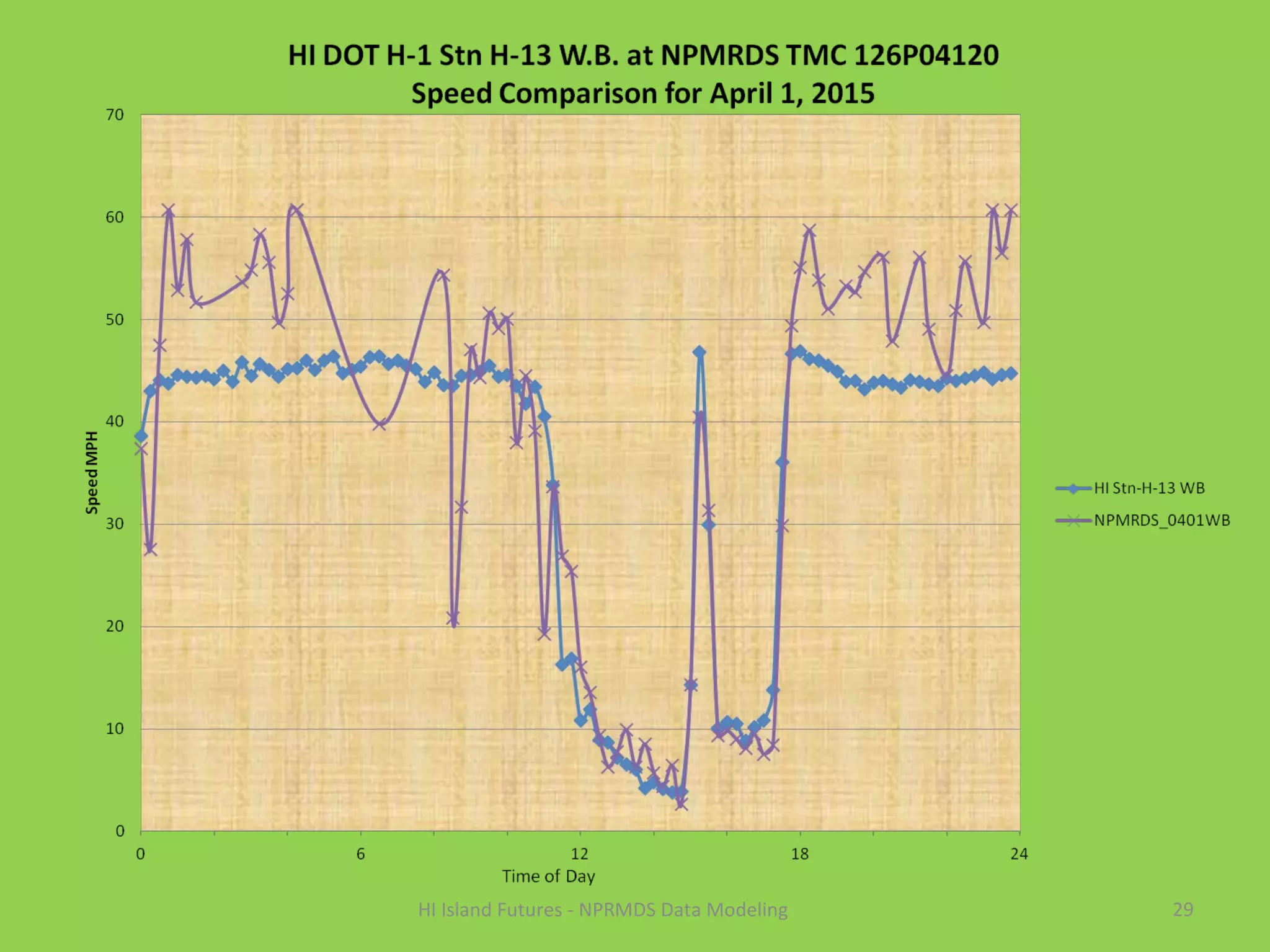
Task: Click the blue diamond legend marker
Action: [1073, 488]
